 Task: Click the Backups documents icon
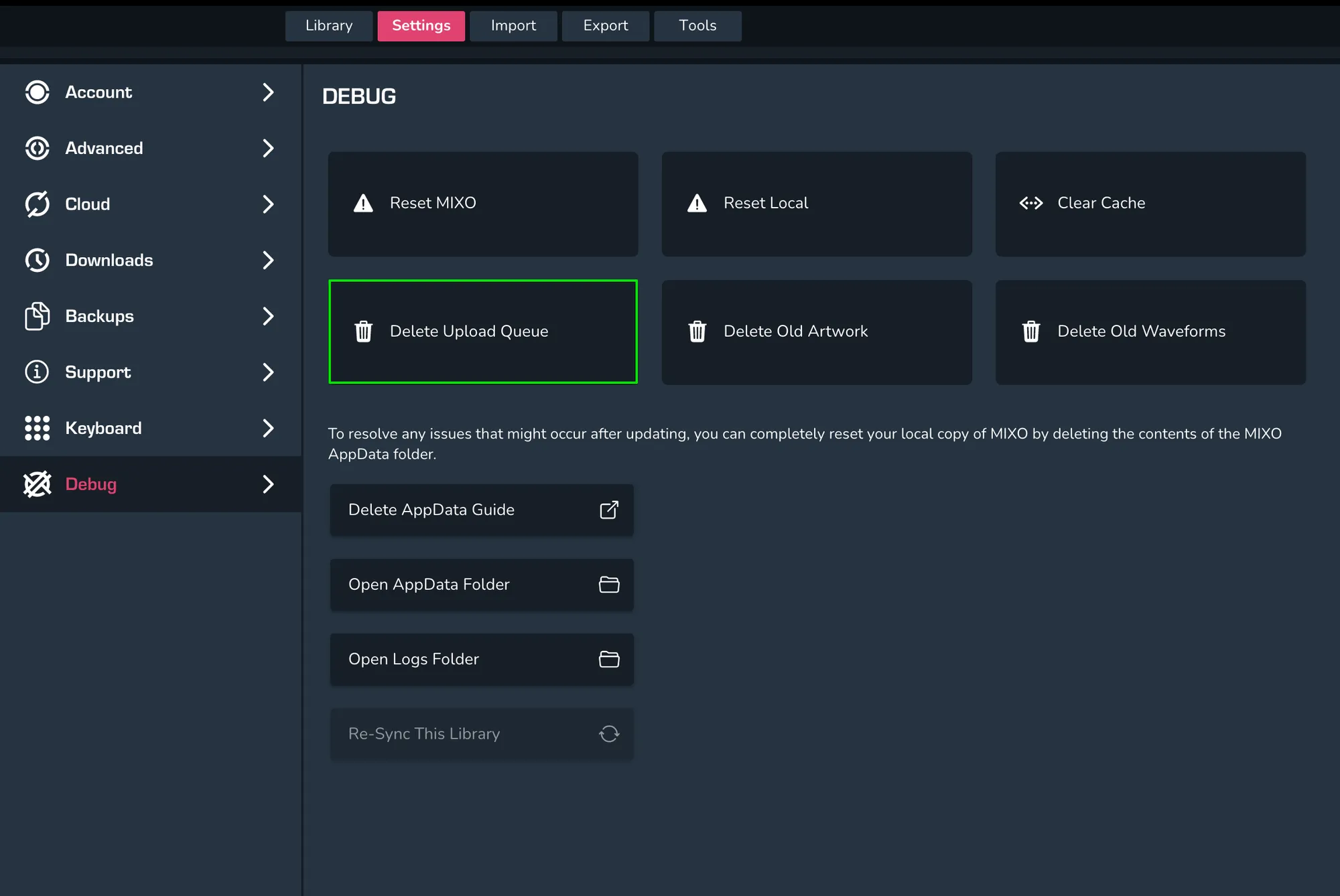point(37,316)
